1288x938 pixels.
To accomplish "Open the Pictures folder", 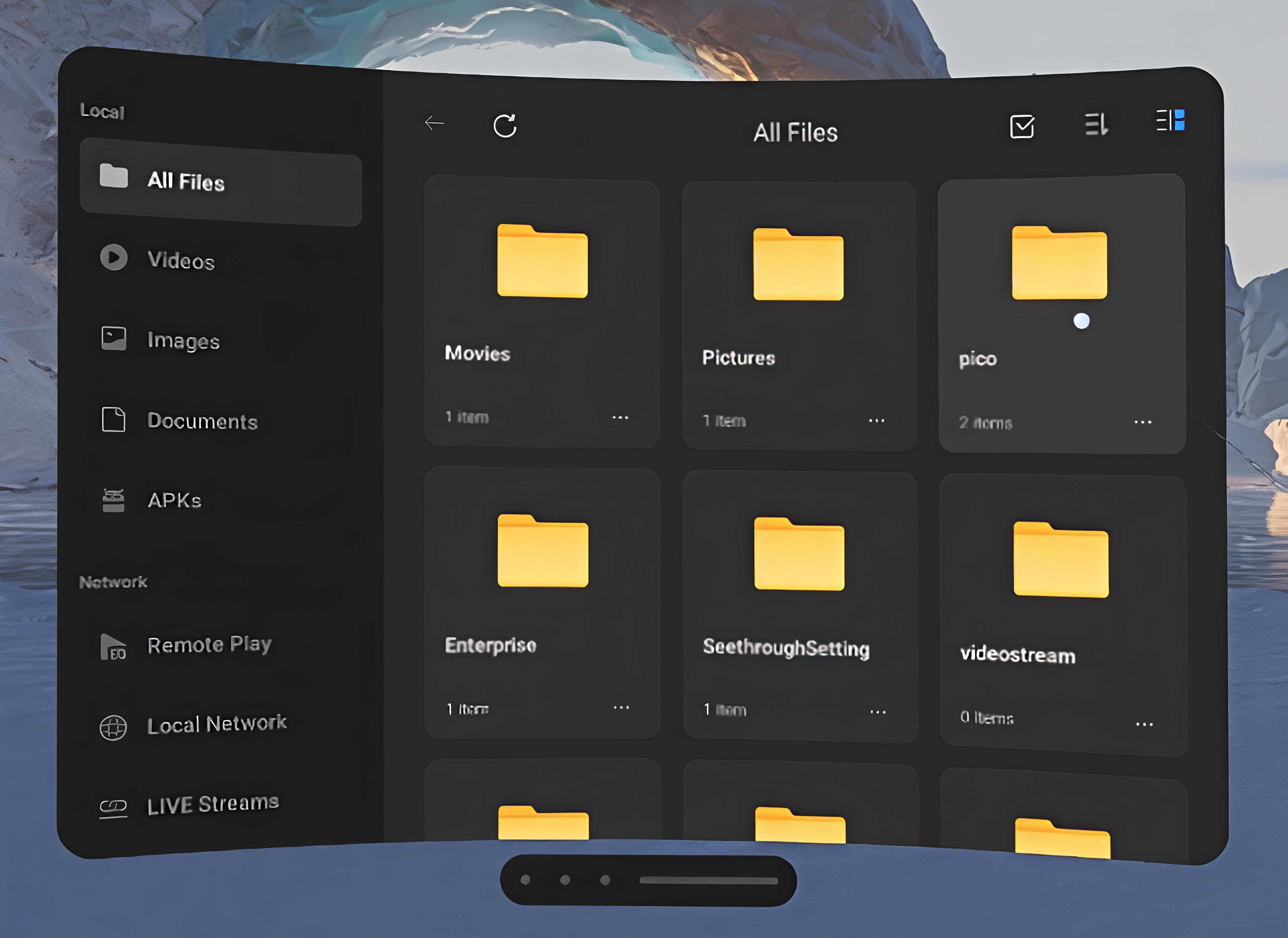I will (799, 316).
